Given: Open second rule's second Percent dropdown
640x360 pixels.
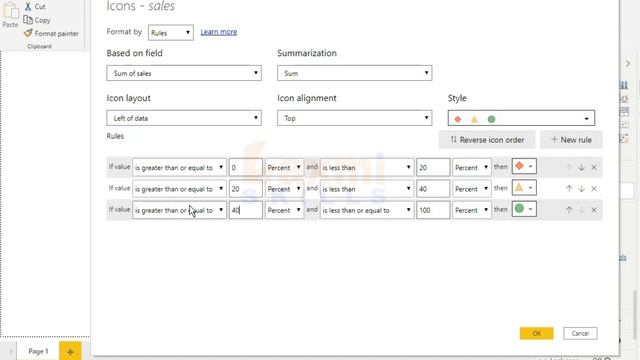Looking at the screenshot, I should tap(471, 189).
